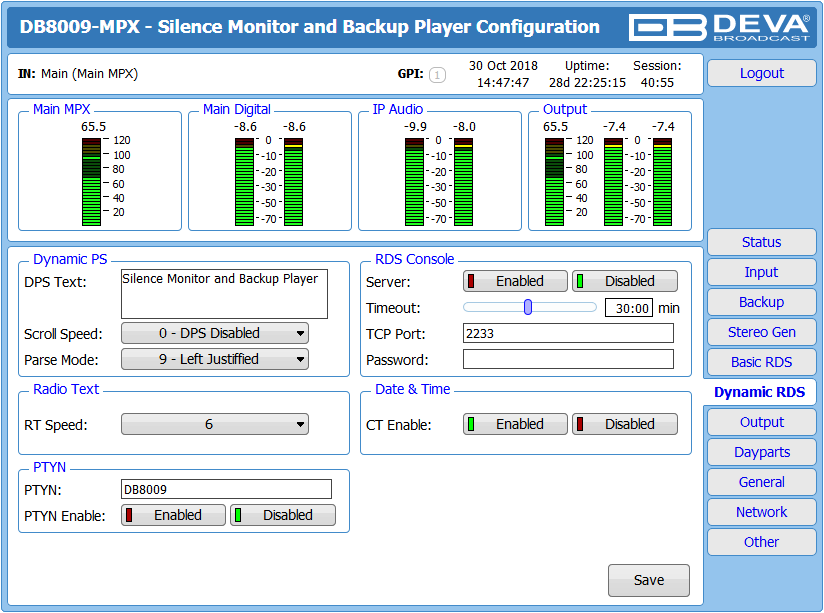824x613 pixels.
Task: Click the Main MPX level meter
Action: point(91,182)
